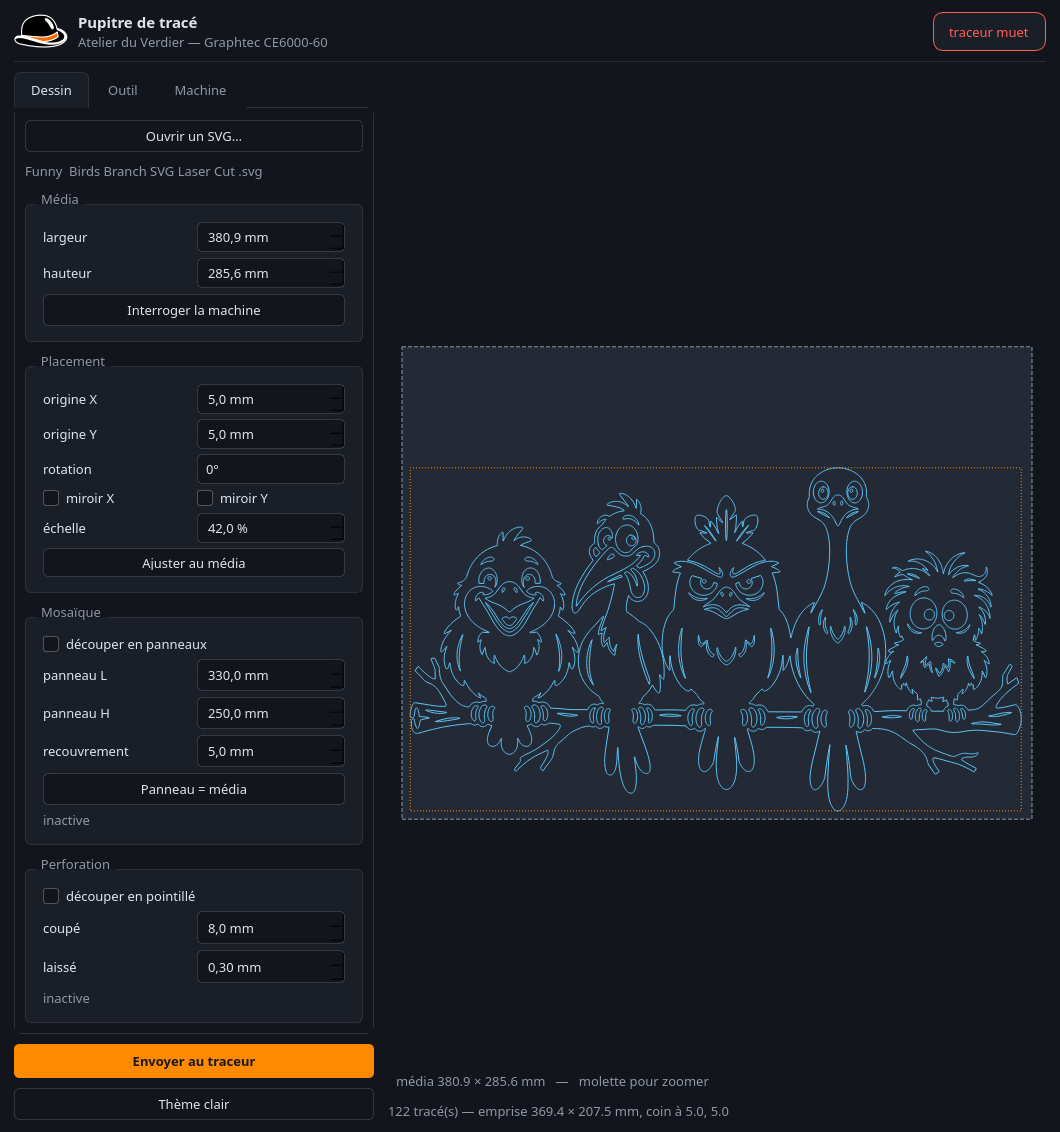Increase coupé with its up stepper
The width and height of the screenshot is (1060, 1132).
click(x=336, y=921)
